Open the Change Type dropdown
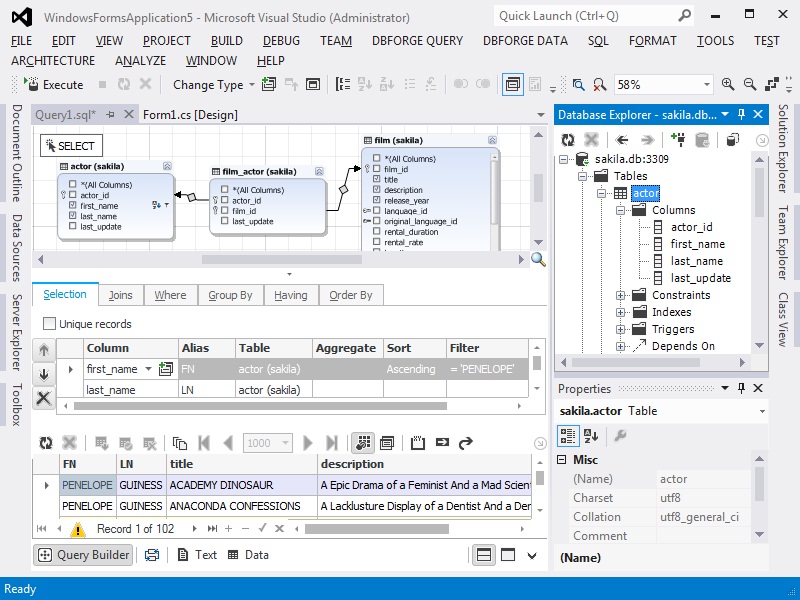This screenshot has height=600, width=800. 252,85
